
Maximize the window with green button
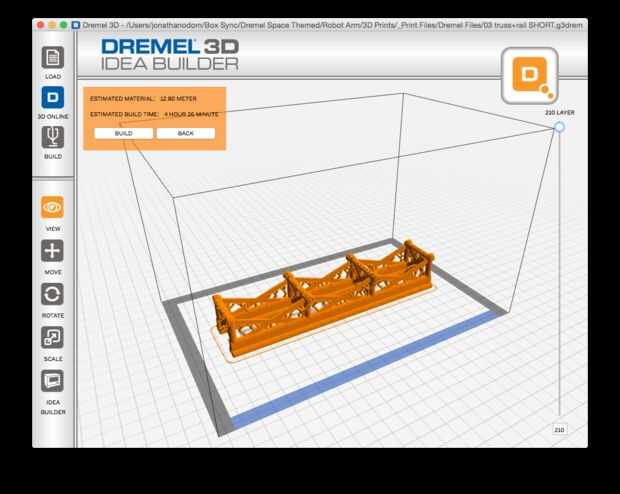[x=63, y=25]
